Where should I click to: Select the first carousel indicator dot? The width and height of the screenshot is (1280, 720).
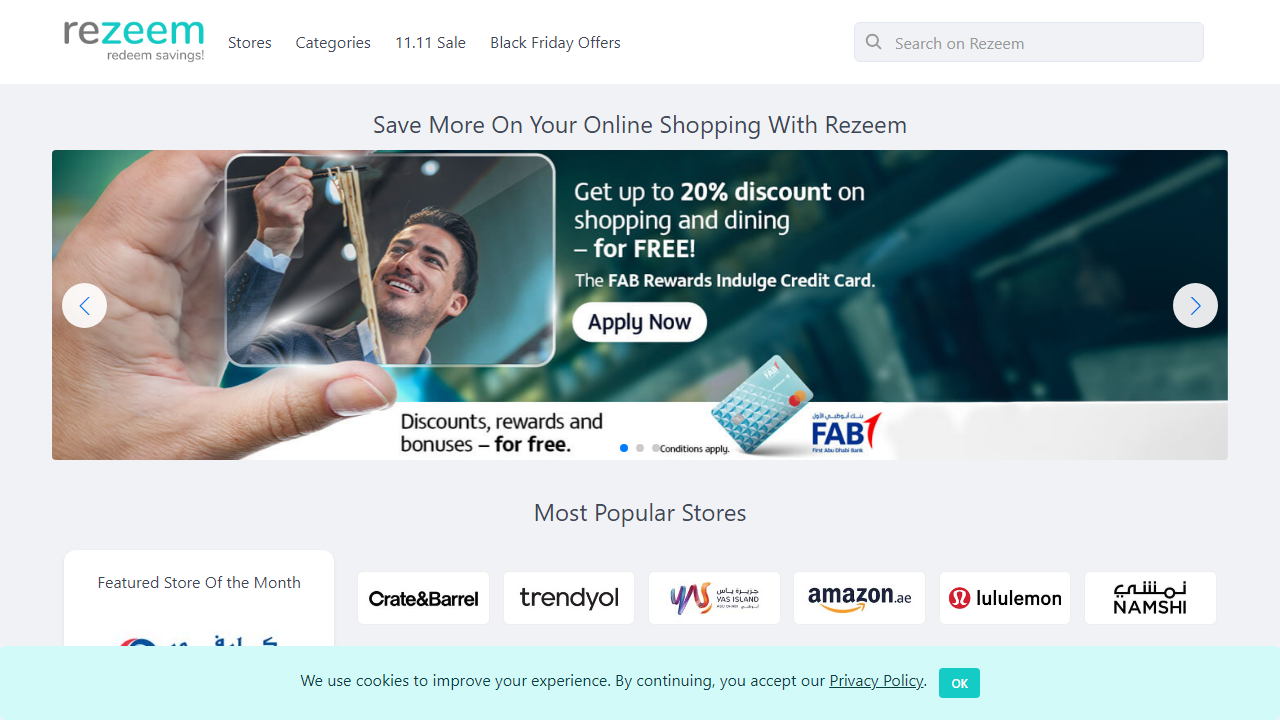[624, 448]
